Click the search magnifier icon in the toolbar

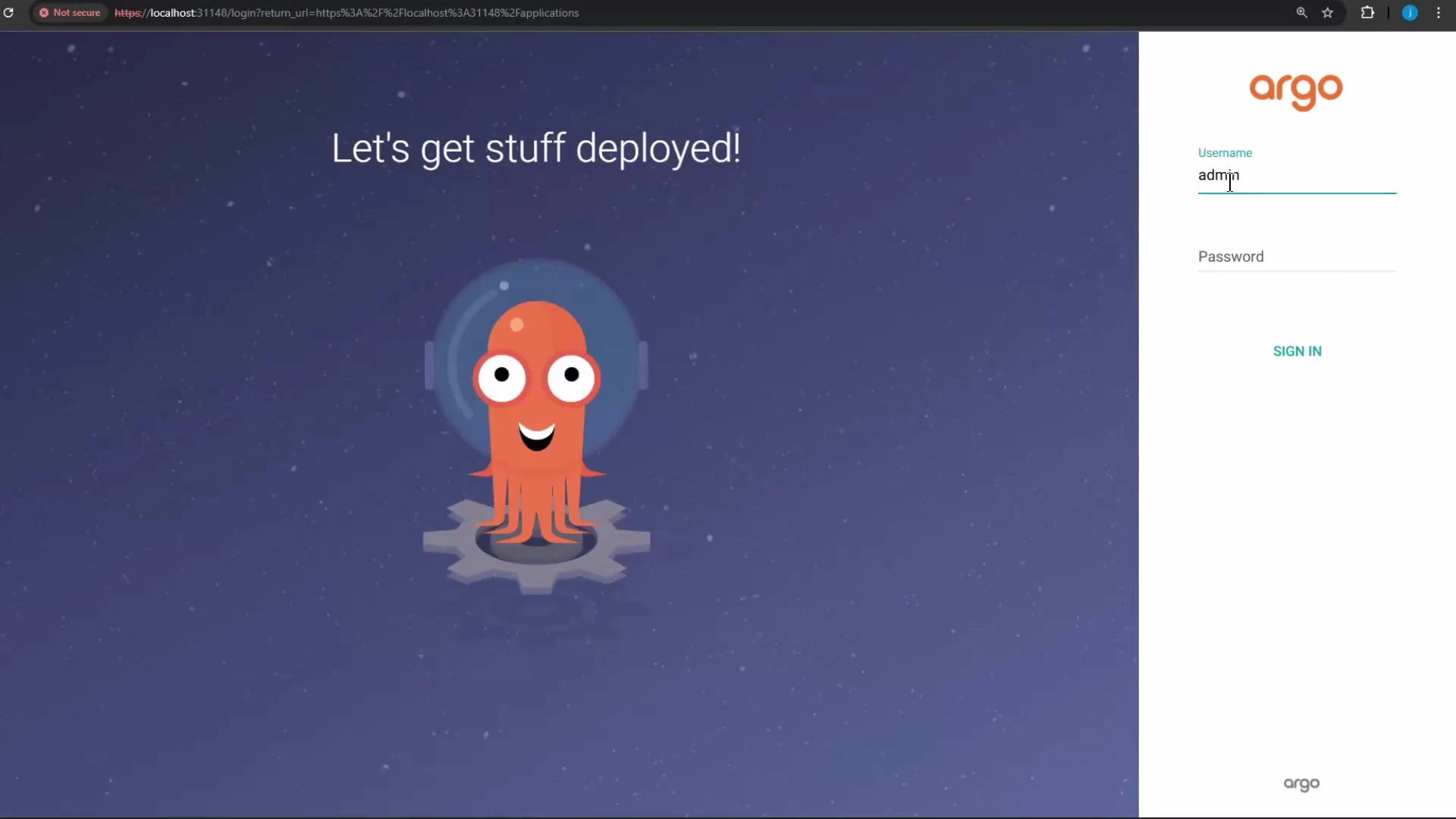[1301, 13]
